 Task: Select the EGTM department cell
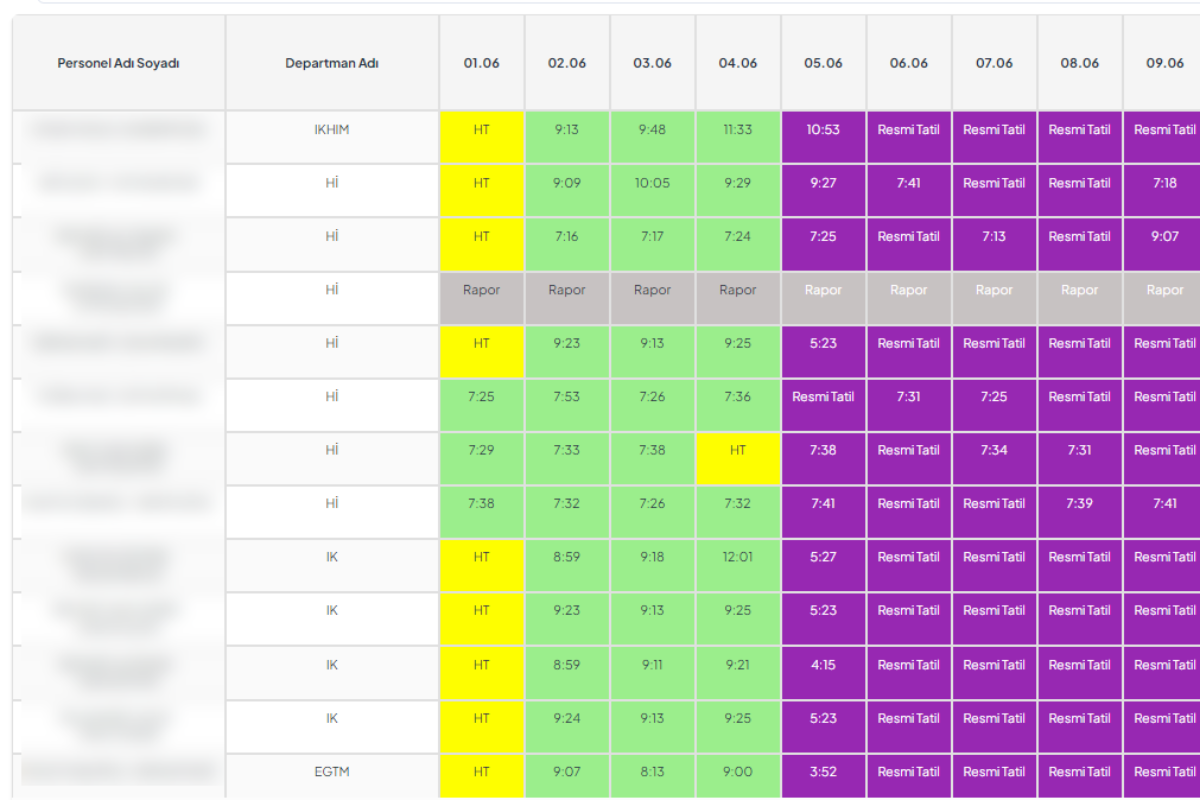click(331, 772)
